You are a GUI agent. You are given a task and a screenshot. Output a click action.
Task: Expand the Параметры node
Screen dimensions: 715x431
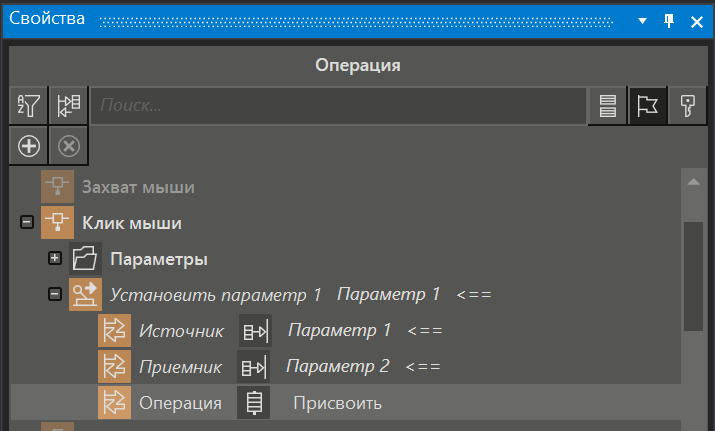(55, 259)
